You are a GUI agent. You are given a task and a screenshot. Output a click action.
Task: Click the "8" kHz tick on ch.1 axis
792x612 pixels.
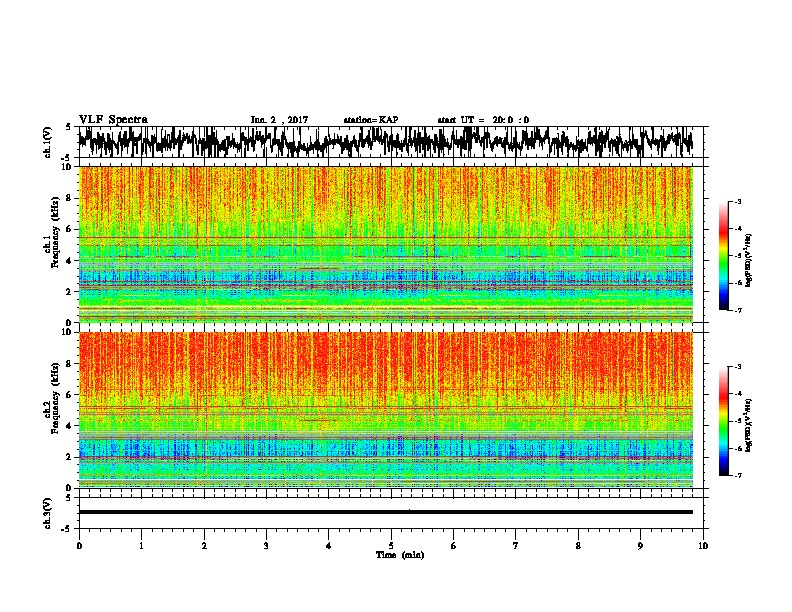click(70, 198)
